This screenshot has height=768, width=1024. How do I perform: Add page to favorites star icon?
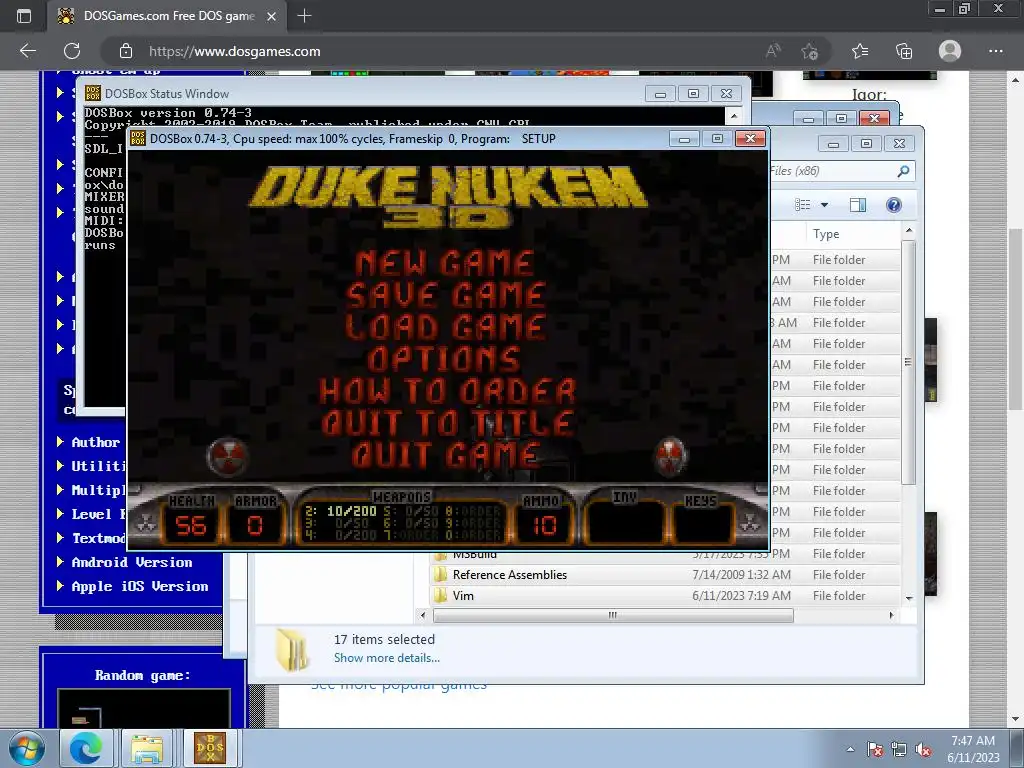(810, 51)
